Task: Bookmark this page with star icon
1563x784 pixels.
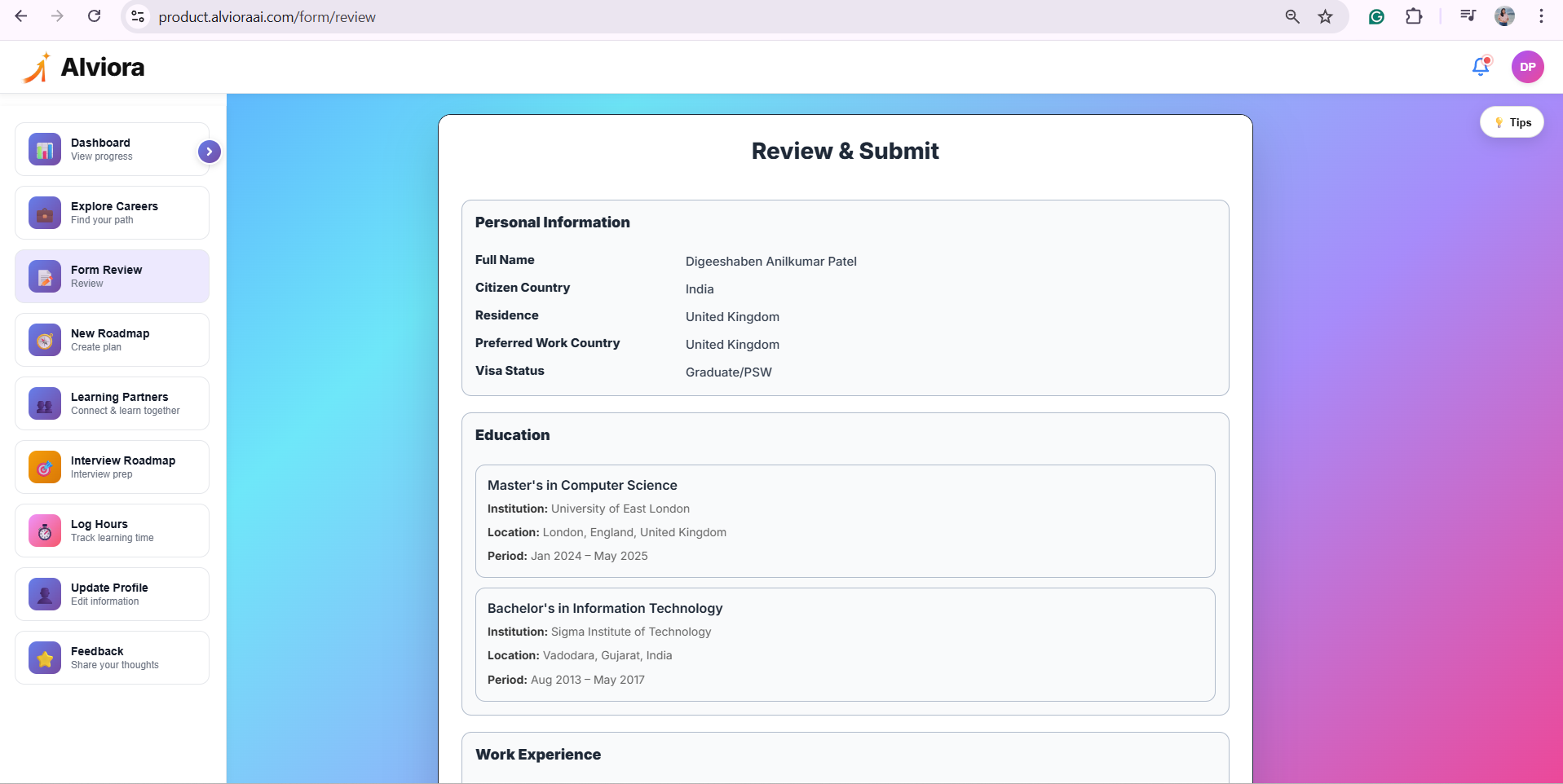Action: (1326, 16)
